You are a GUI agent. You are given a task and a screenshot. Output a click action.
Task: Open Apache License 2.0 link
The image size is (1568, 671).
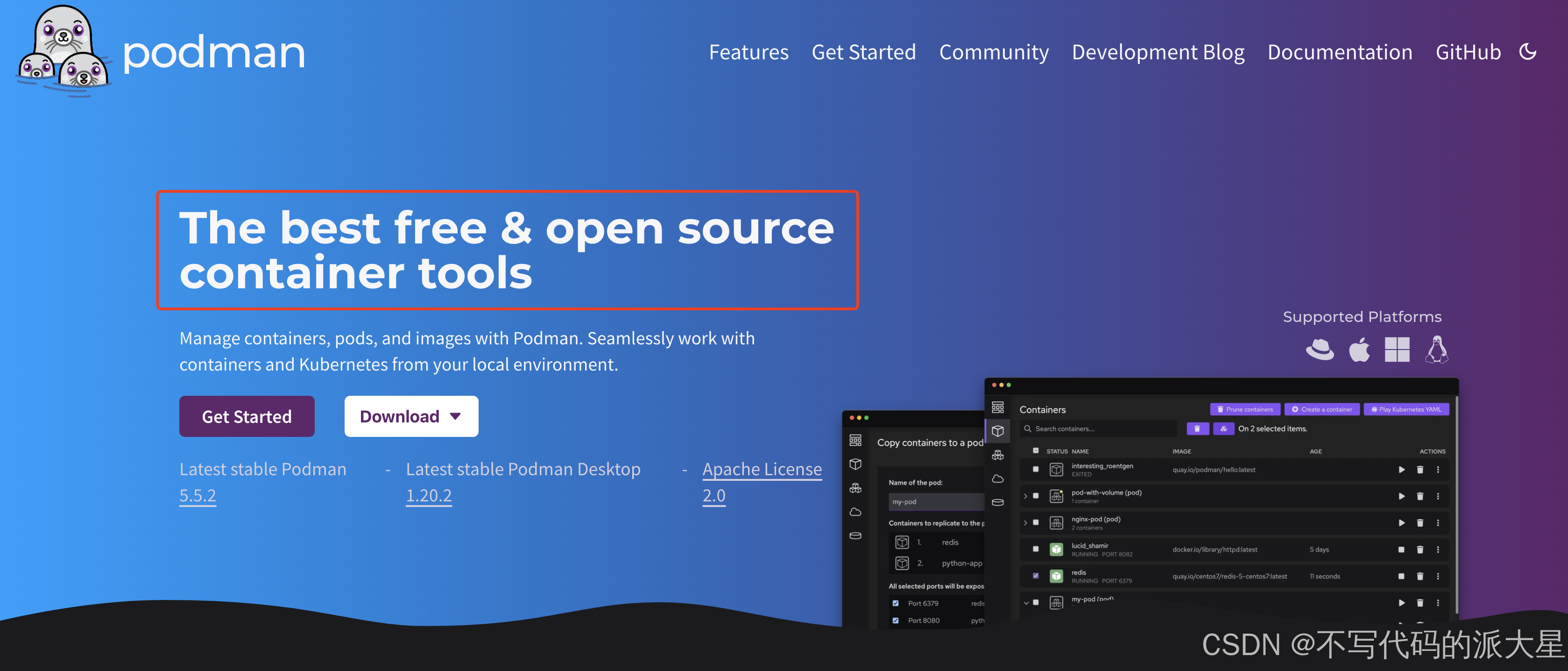[x=762, y=470]
